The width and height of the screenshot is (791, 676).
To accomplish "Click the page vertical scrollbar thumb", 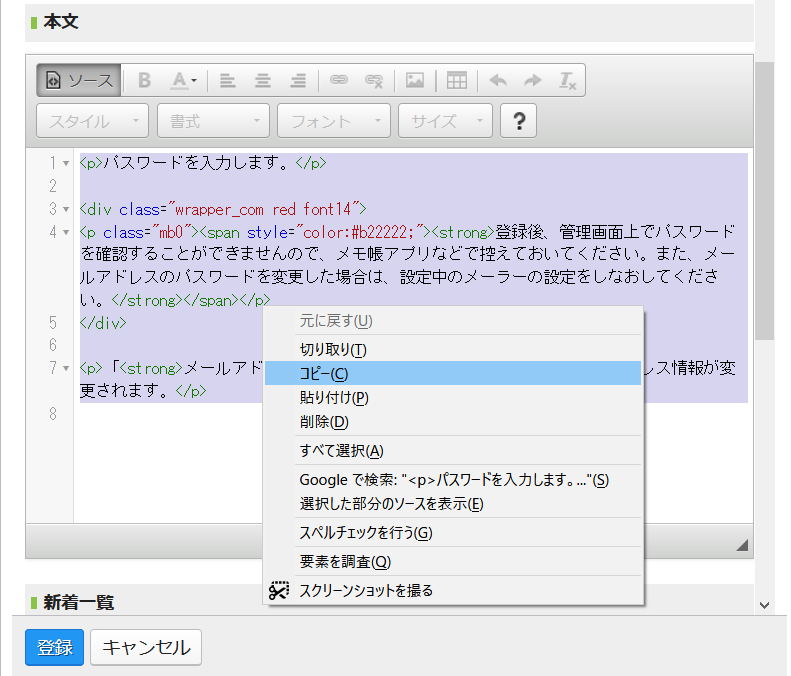I will (x=764, y=201).
